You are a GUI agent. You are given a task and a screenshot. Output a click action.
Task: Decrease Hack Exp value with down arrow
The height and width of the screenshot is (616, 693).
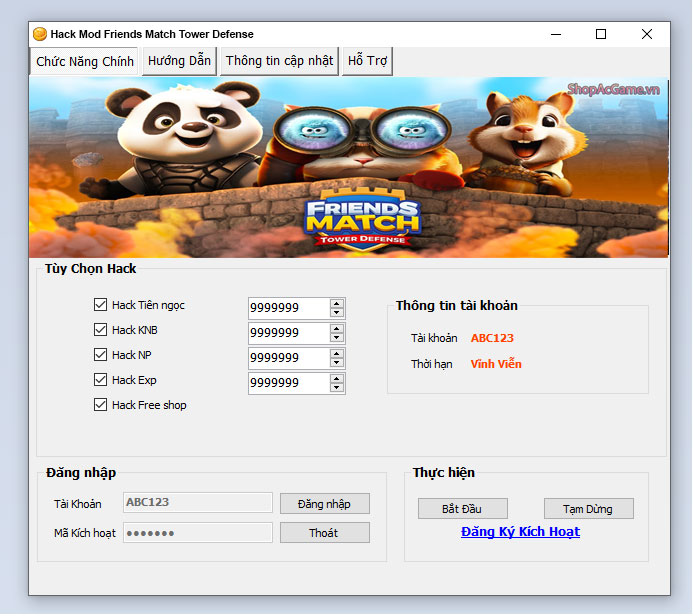click(x=337, y=388)
